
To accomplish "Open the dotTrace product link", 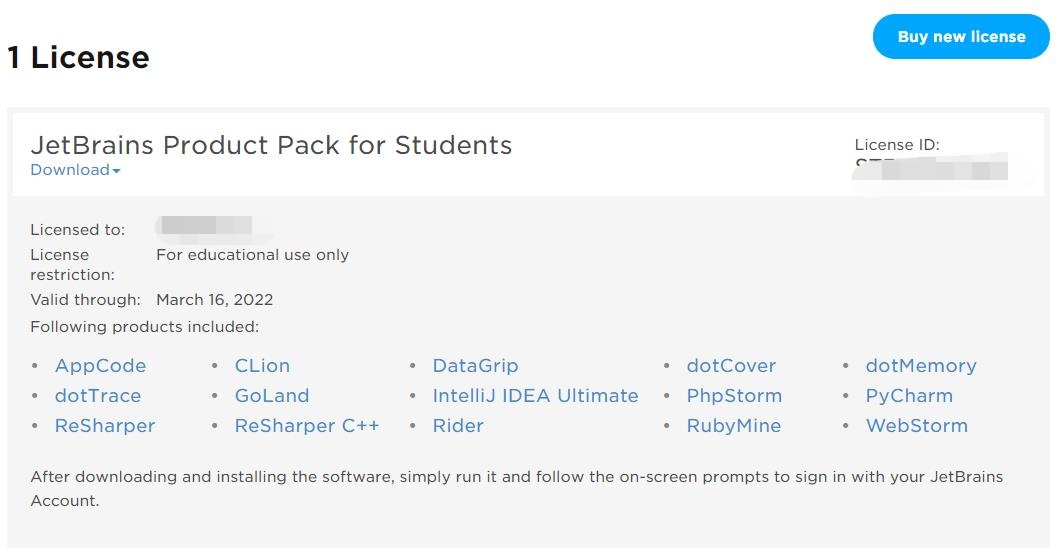I will tap(98, 396).
